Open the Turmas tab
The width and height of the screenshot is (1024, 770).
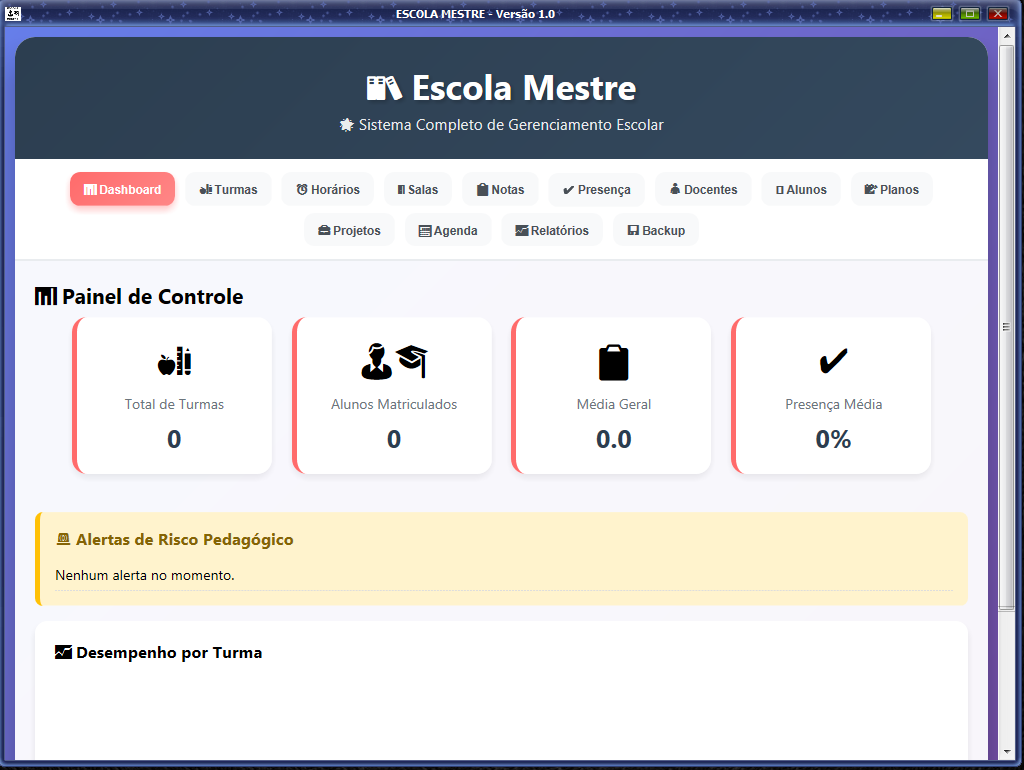pos(229,189)
